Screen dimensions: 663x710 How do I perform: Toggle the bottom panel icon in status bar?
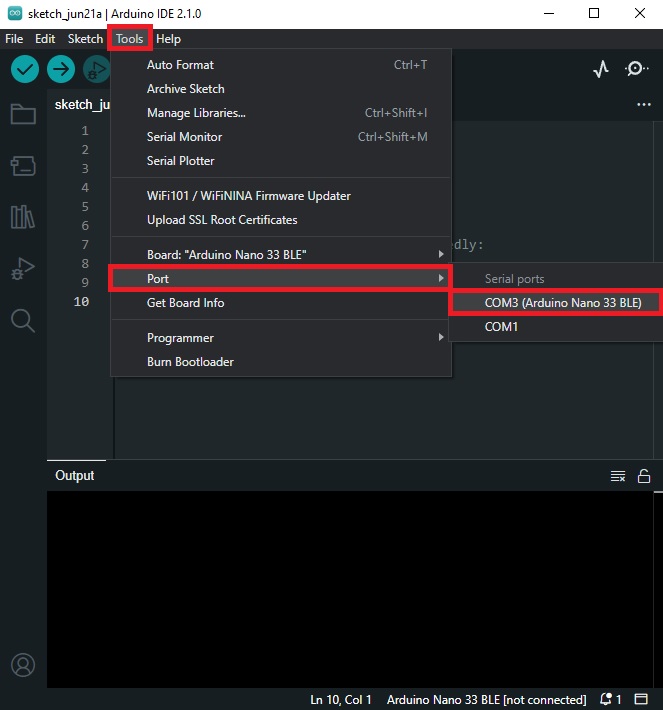coord(641,699)
